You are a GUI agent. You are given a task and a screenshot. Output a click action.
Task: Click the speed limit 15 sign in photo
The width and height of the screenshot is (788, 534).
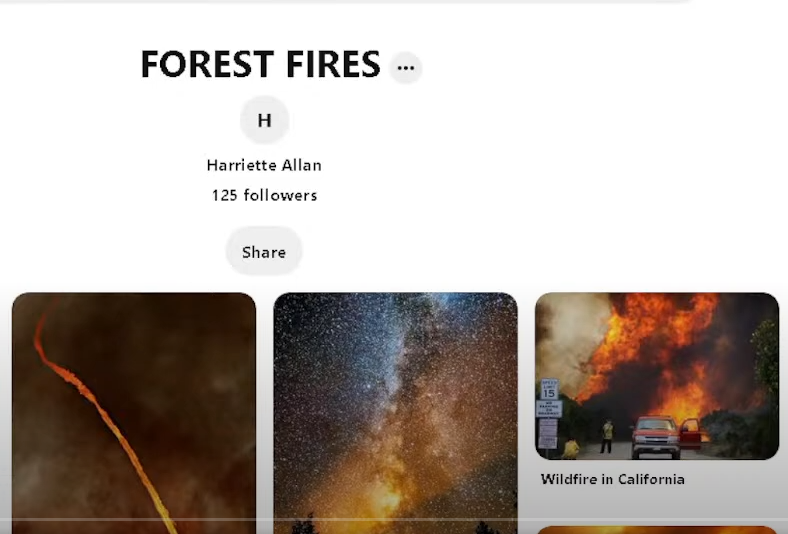click(x=549, y=389)
